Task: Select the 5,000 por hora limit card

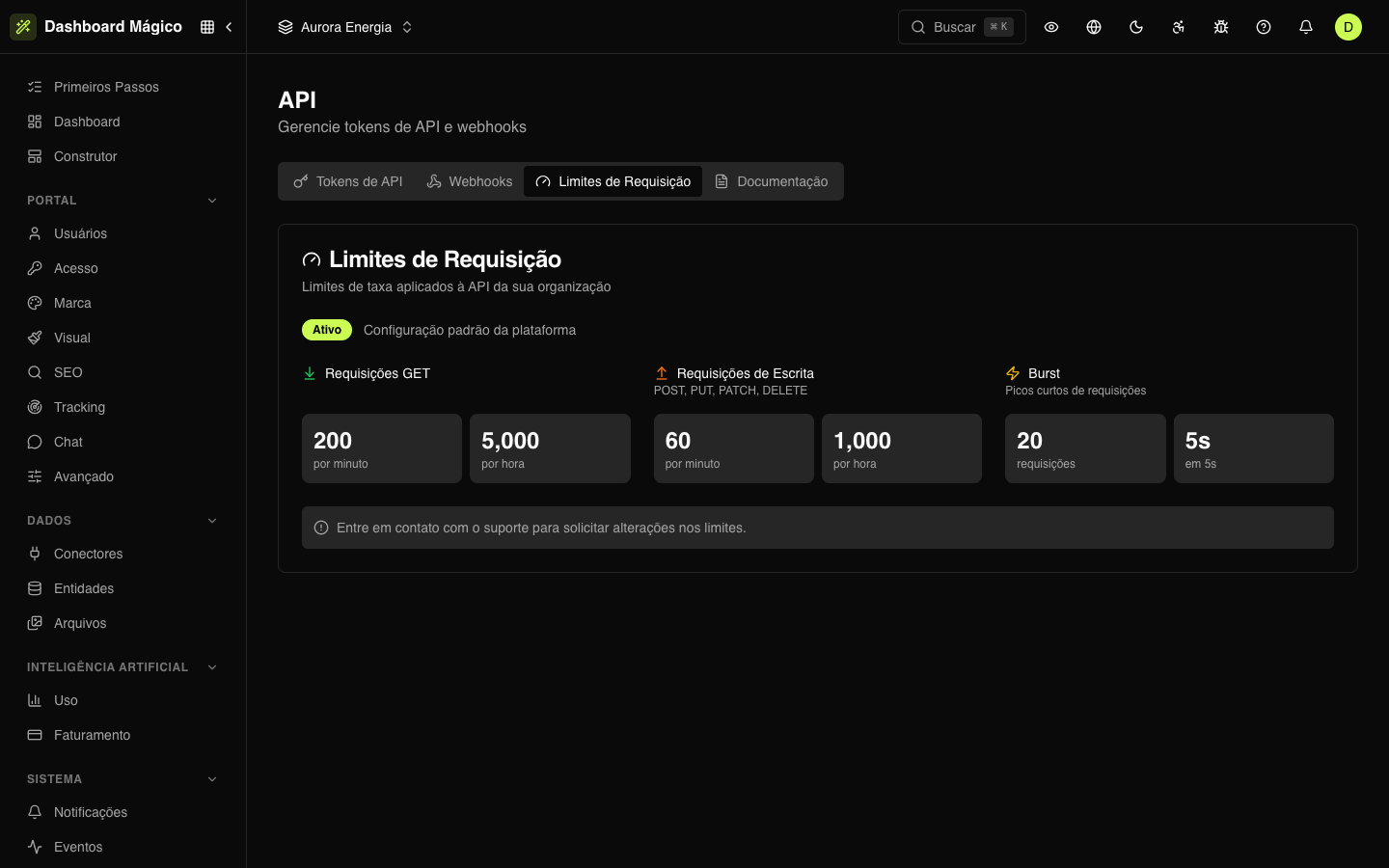Action: (550, 448)
